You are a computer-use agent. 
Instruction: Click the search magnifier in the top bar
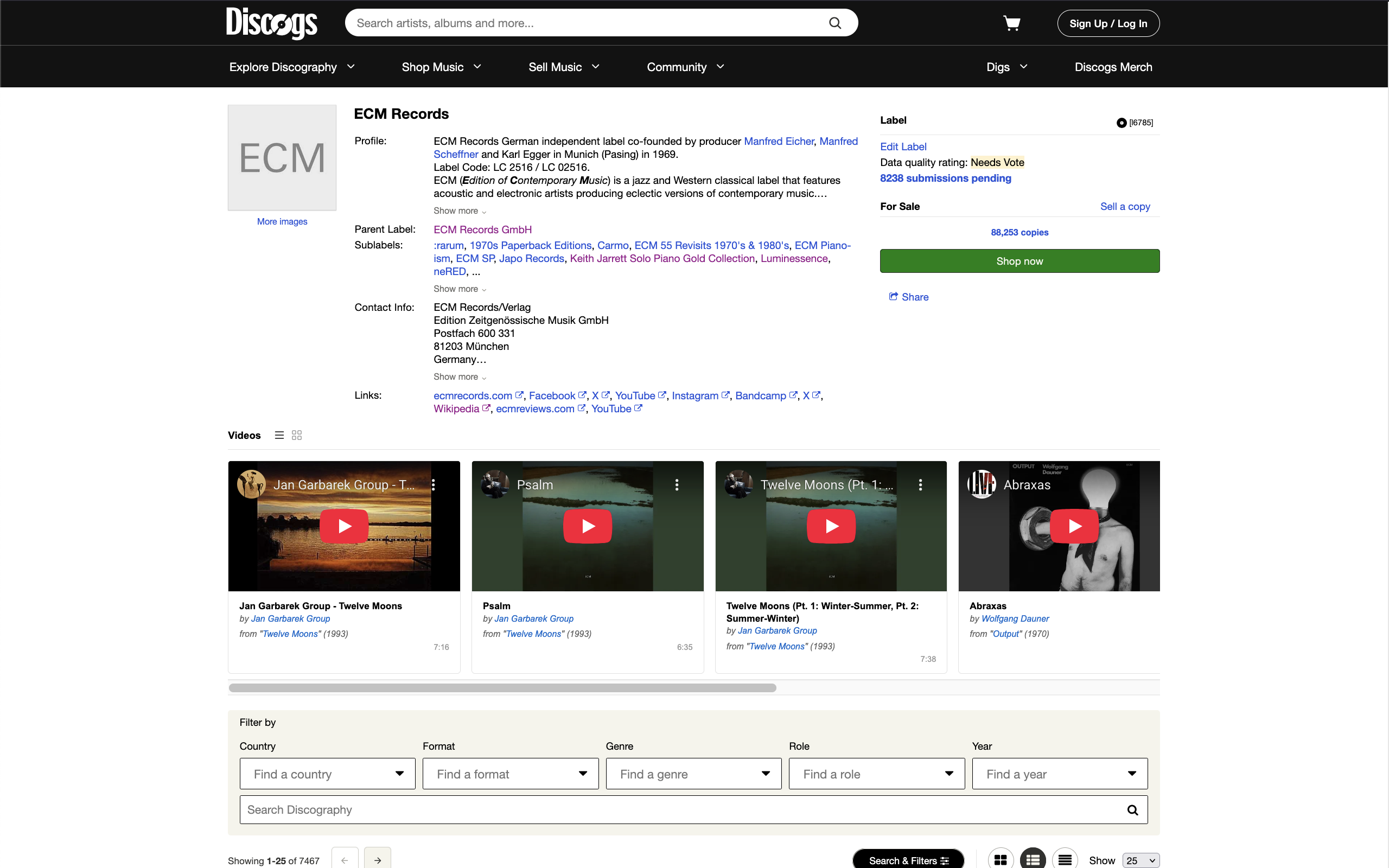(834, 23)
